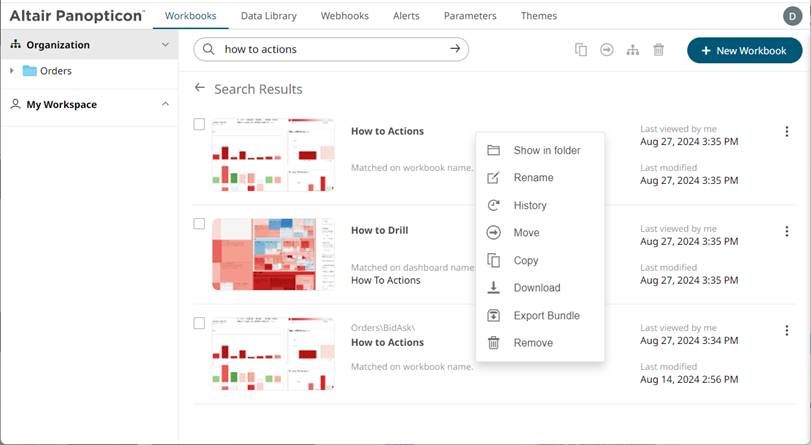
Task: Tick the Orders\BidAsk How to Actions checkbox
Action: tap(199, 323)
